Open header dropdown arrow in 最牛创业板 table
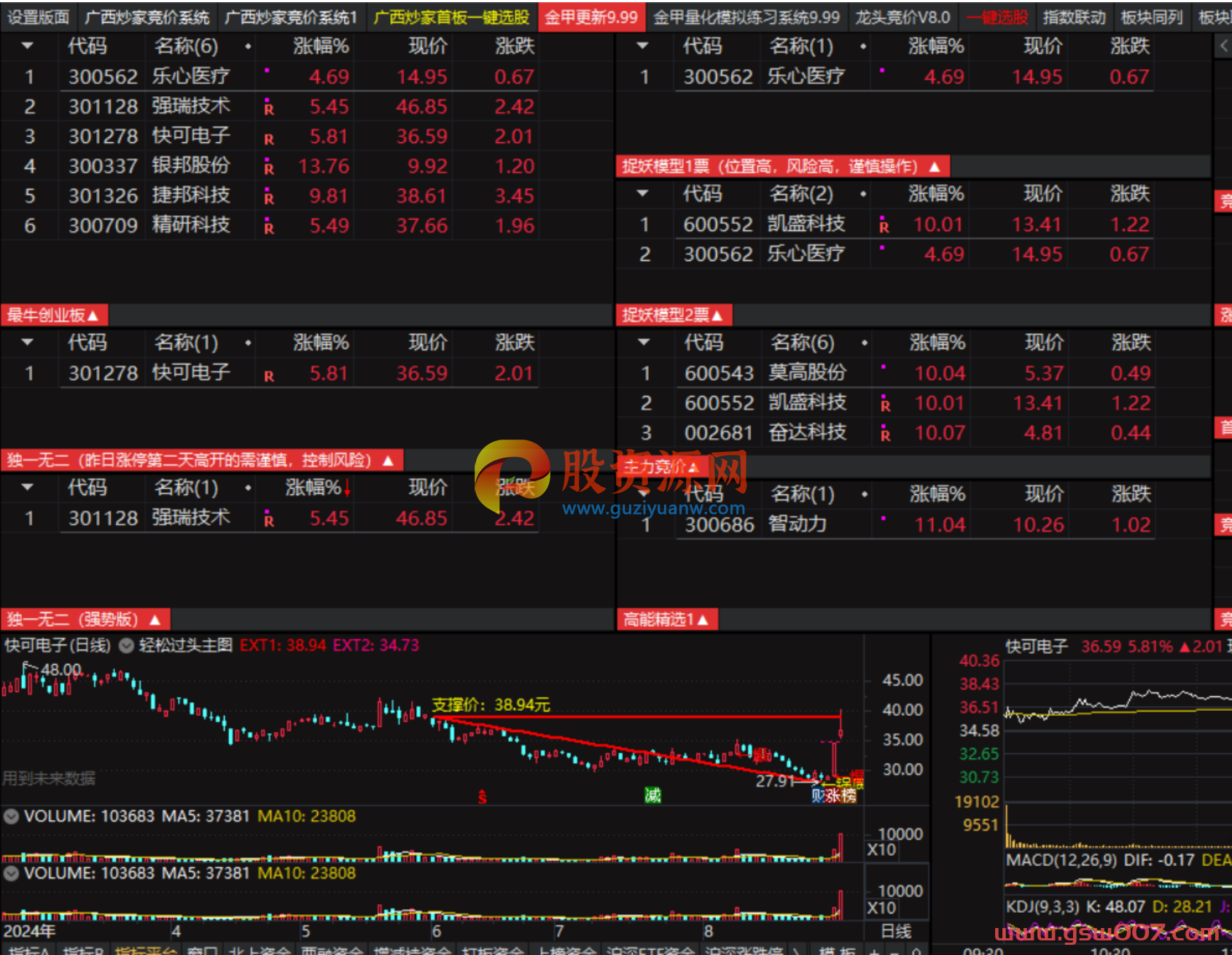 28,342
